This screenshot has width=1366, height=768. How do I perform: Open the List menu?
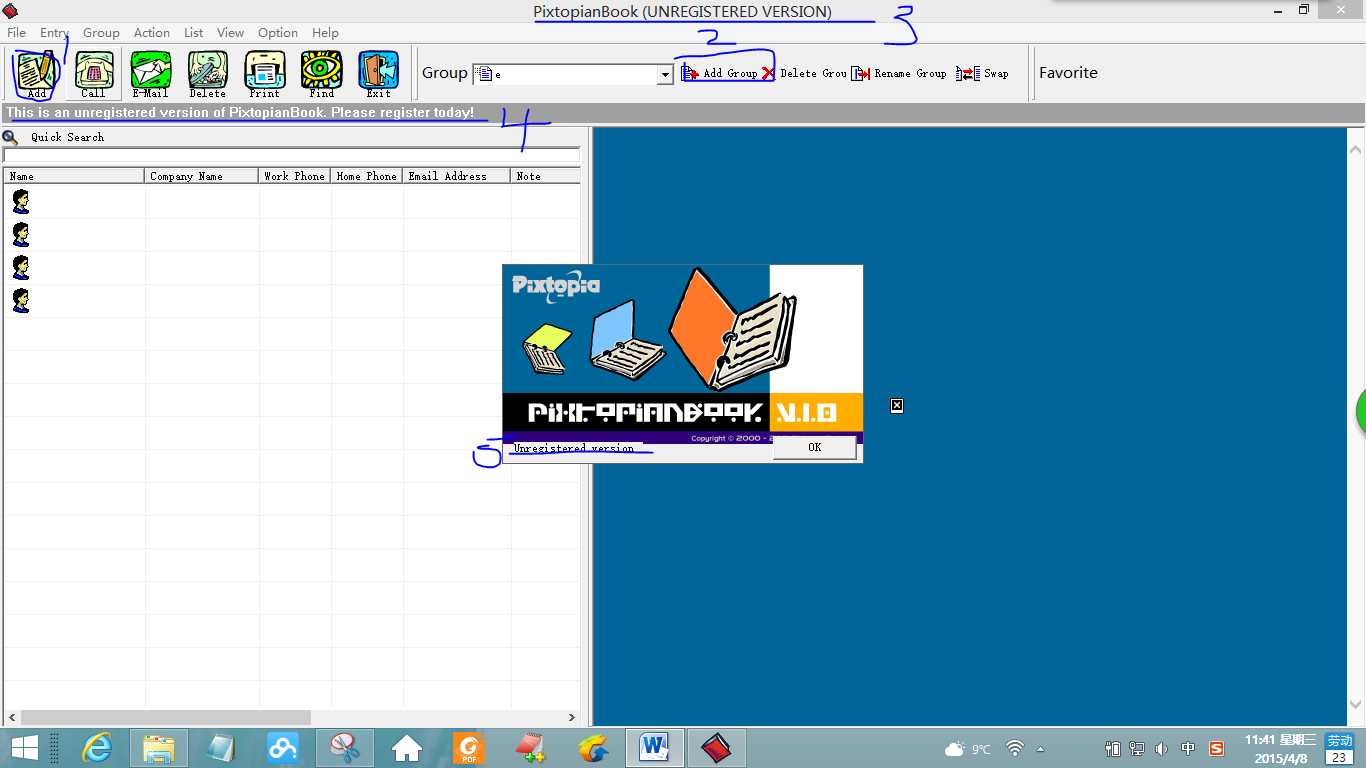pyautogui.click(x=194, y=33)
